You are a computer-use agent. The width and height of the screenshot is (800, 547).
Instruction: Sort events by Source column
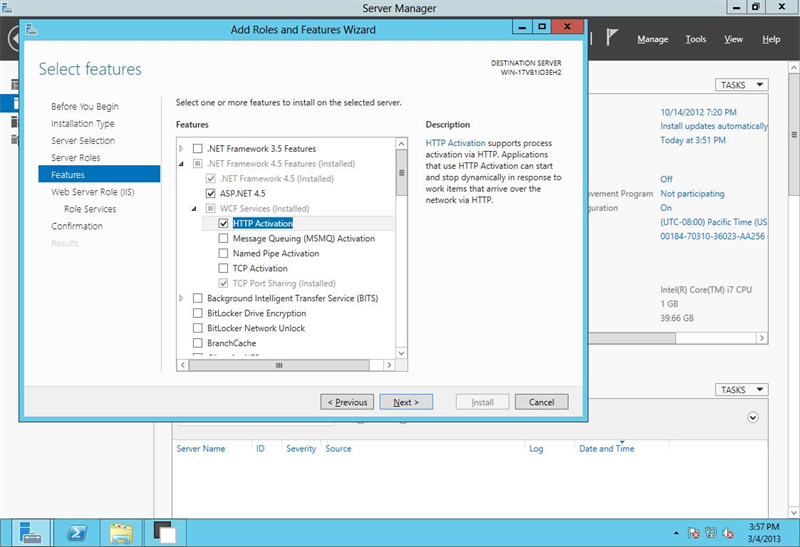(338, 449)
